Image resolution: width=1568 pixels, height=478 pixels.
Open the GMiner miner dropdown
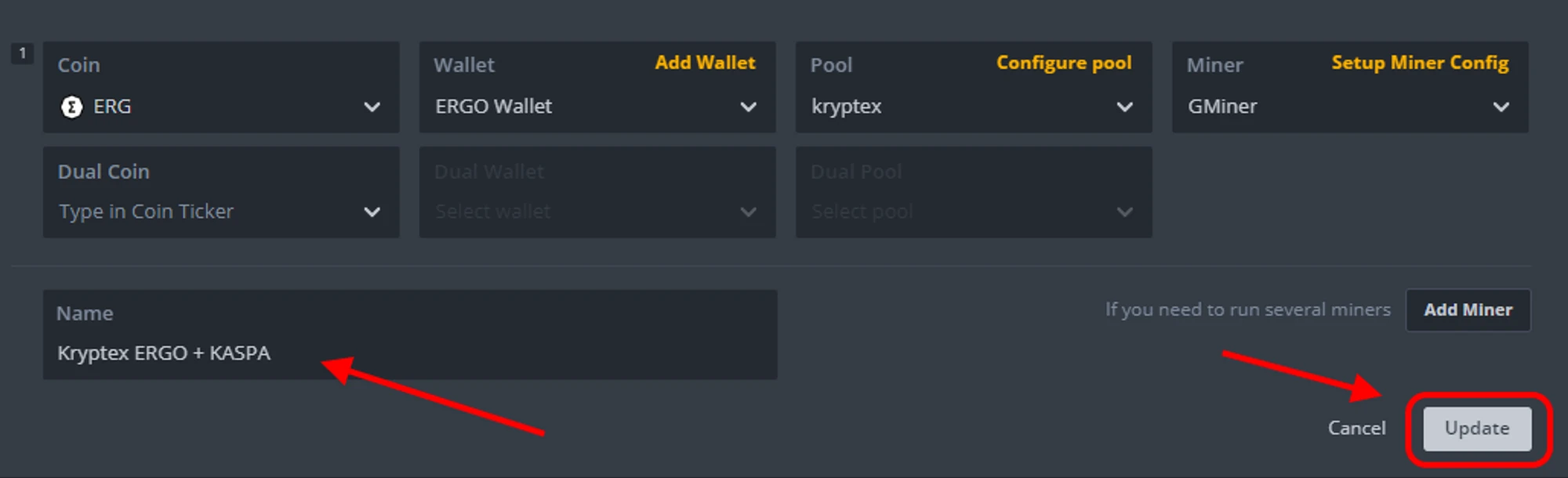pyautogui.click(x=1348, y=107)
